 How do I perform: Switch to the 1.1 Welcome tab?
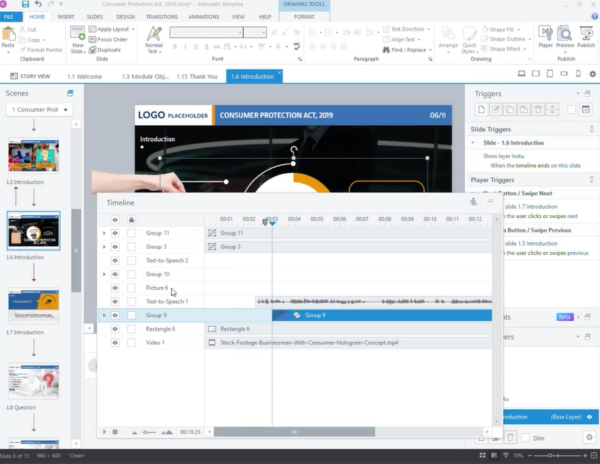coord(85,77)
